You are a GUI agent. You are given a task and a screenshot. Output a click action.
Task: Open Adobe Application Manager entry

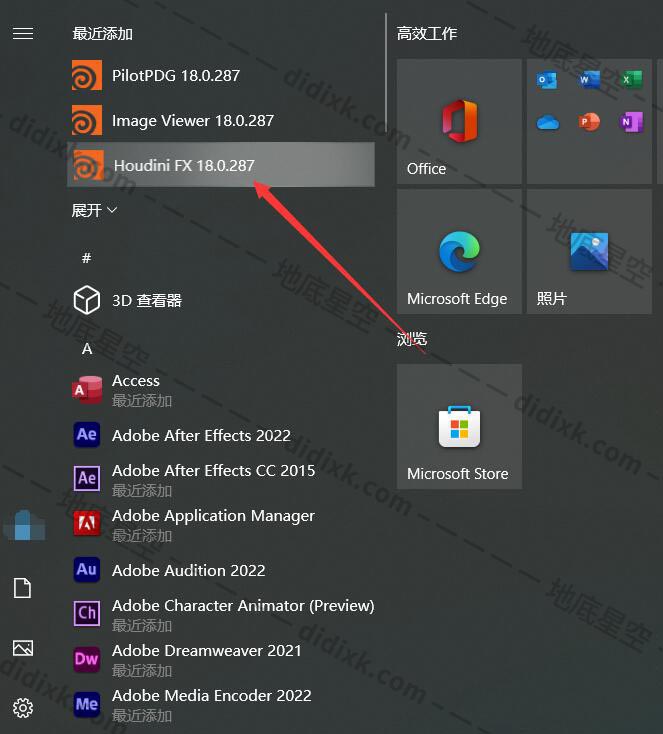coord(214,516)
